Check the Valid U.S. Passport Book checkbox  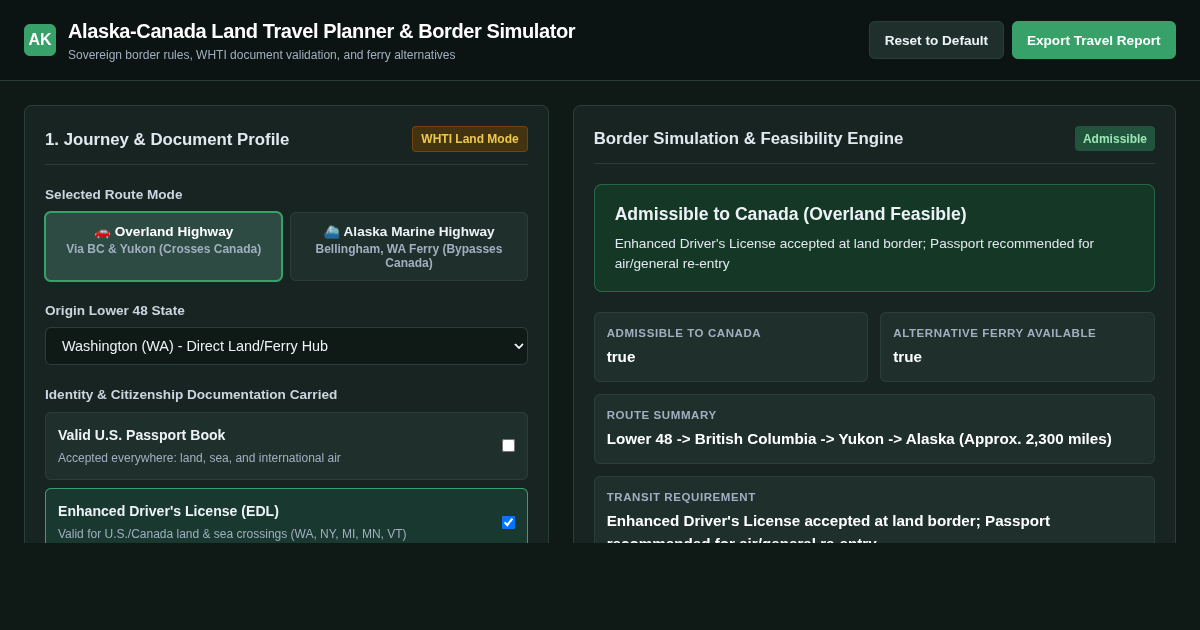508,446
